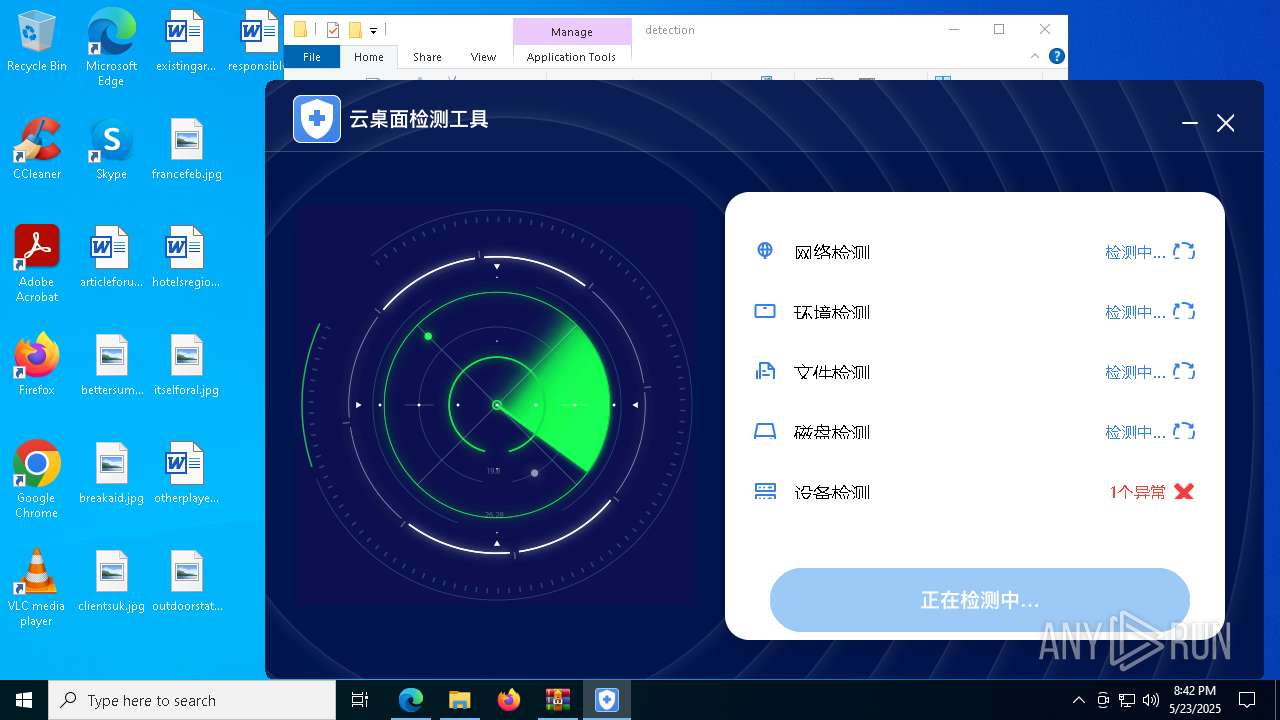Open the network icon in system tray
Screen dimensions: 1280x720
click(x=1127, y=700)
